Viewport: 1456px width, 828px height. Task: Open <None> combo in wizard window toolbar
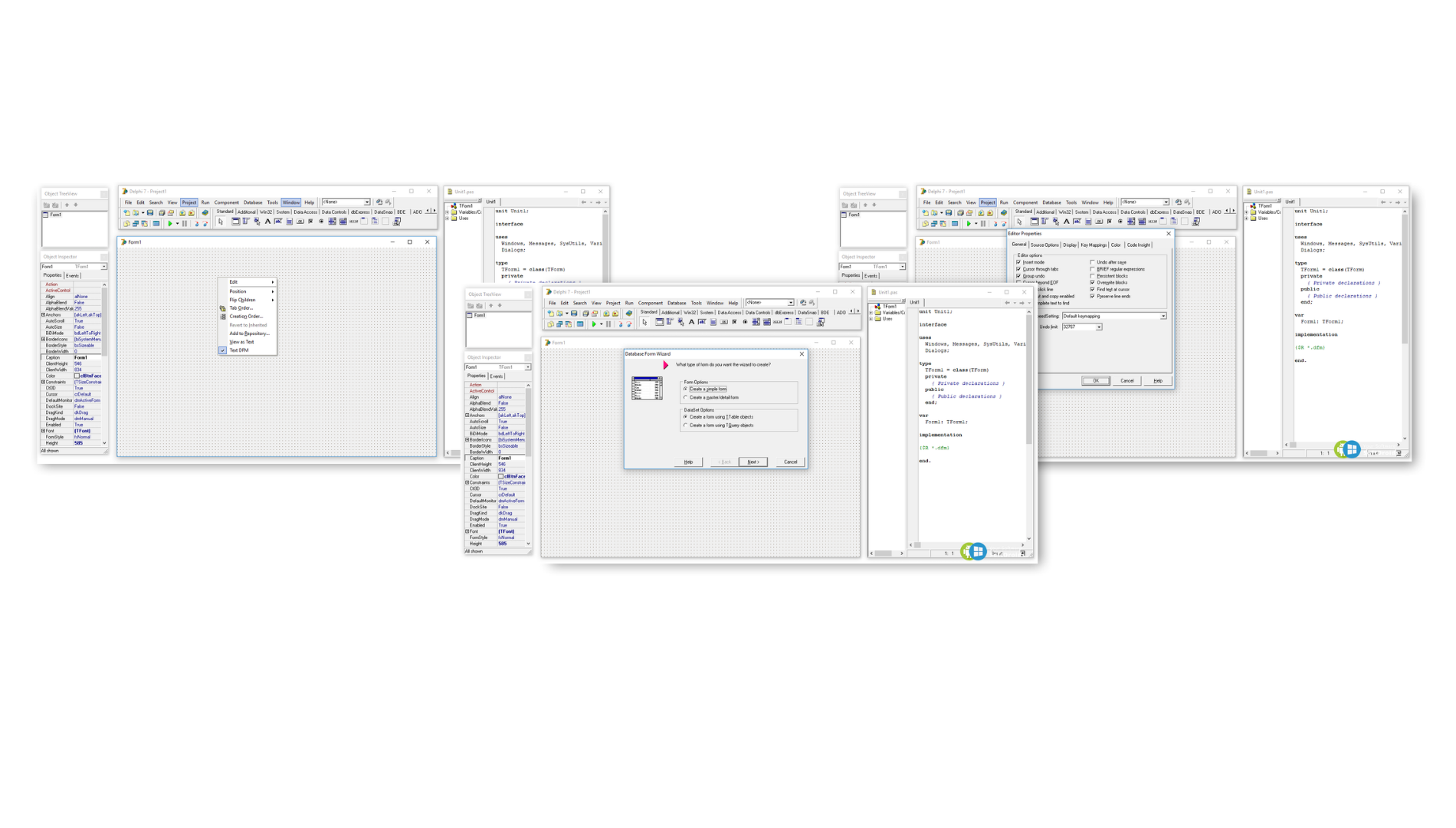[x=791, y=302]
